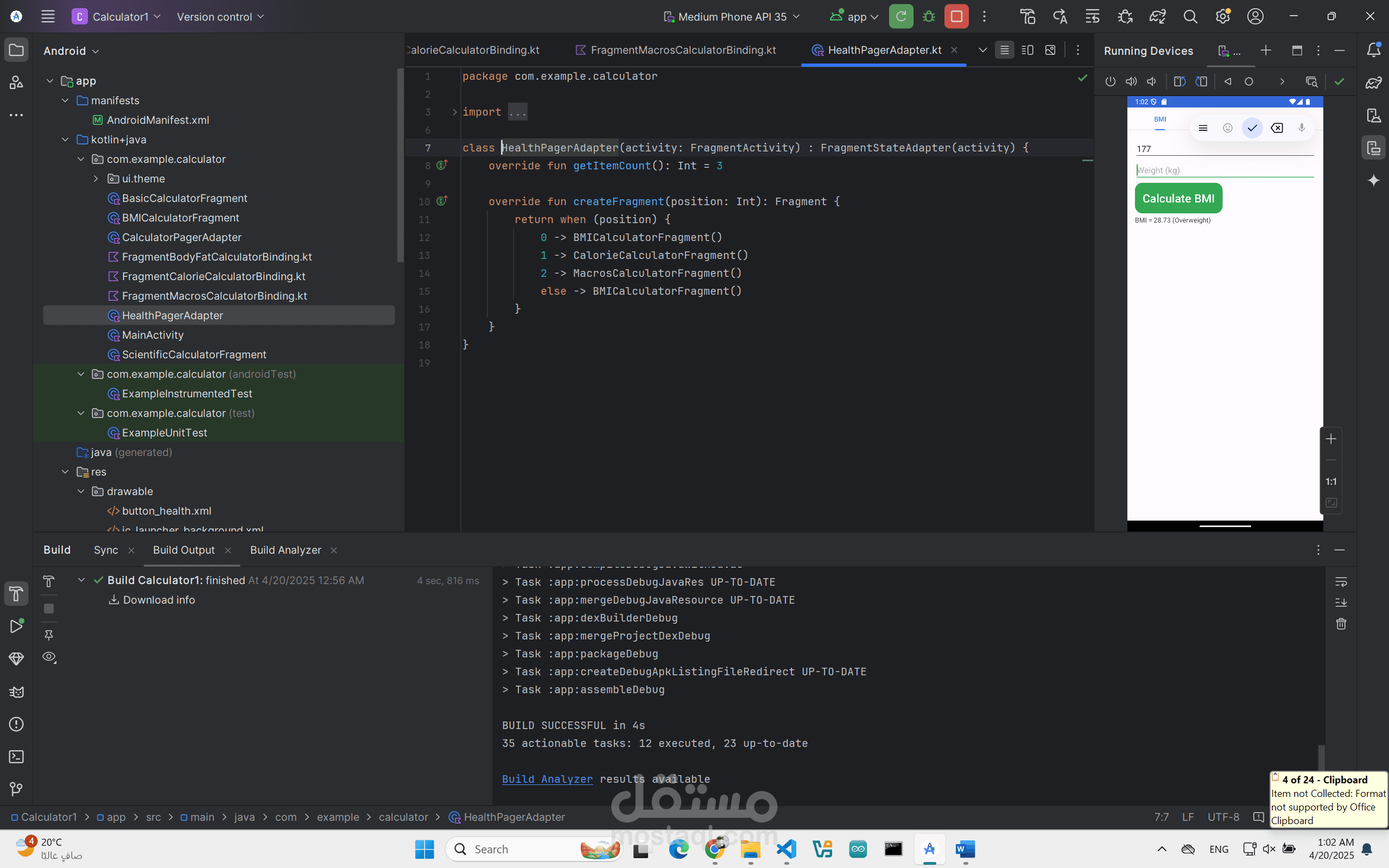Open the Terminal tool window
This screenshot has height=868, width=1389.
[16, 757]
